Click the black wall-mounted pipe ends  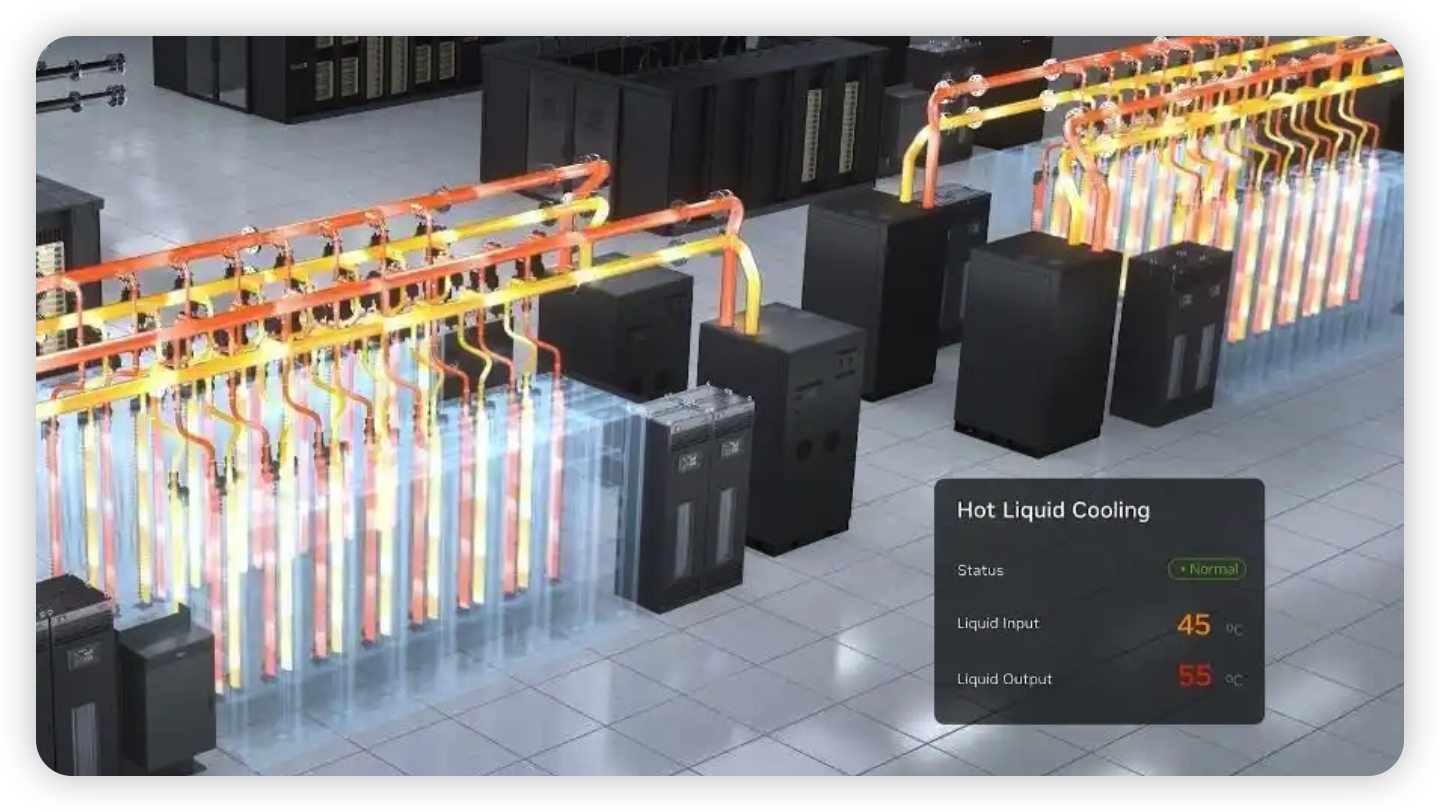click(80, 80)
